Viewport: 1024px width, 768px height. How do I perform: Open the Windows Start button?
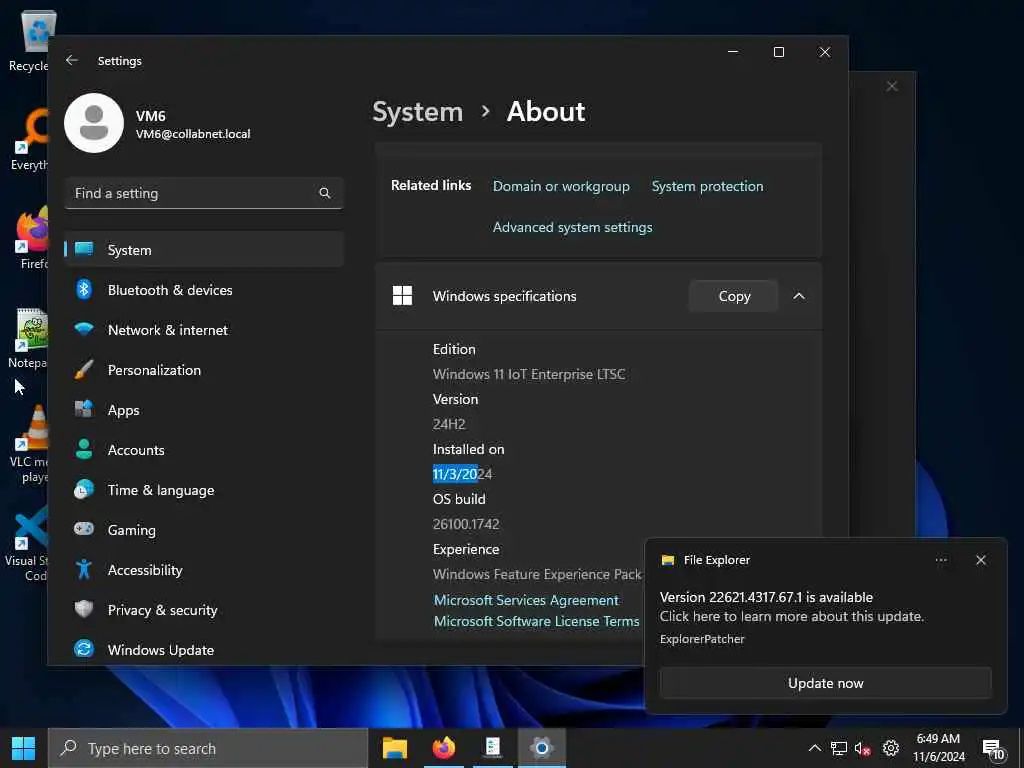tap(24, 748)
